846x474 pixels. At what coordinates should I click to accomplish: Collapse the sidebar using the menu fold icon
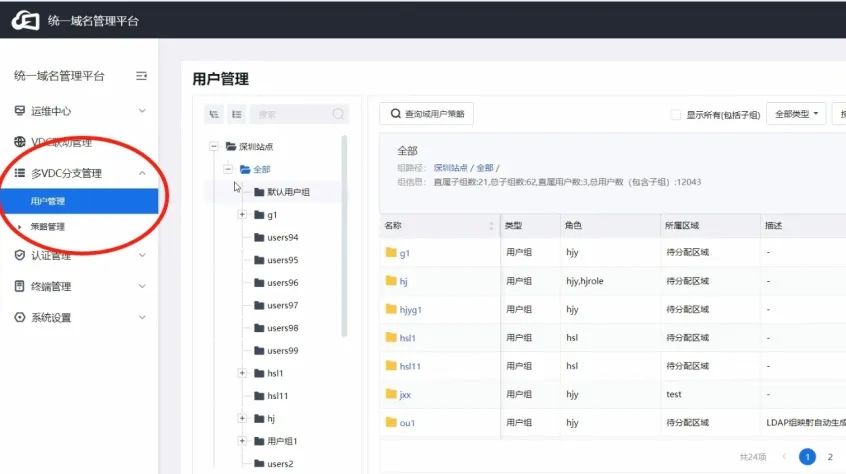click(x=141, y=76)
